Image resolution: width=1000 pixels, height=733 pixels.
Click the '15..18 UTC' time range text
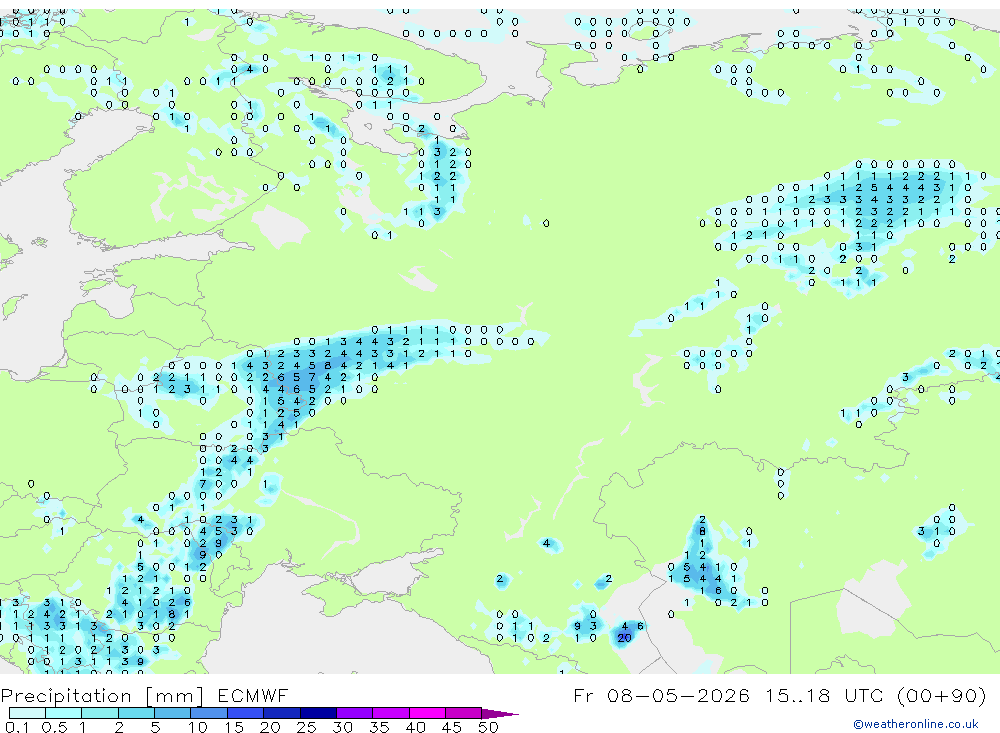pyautogui.click(x=827, y=695)
